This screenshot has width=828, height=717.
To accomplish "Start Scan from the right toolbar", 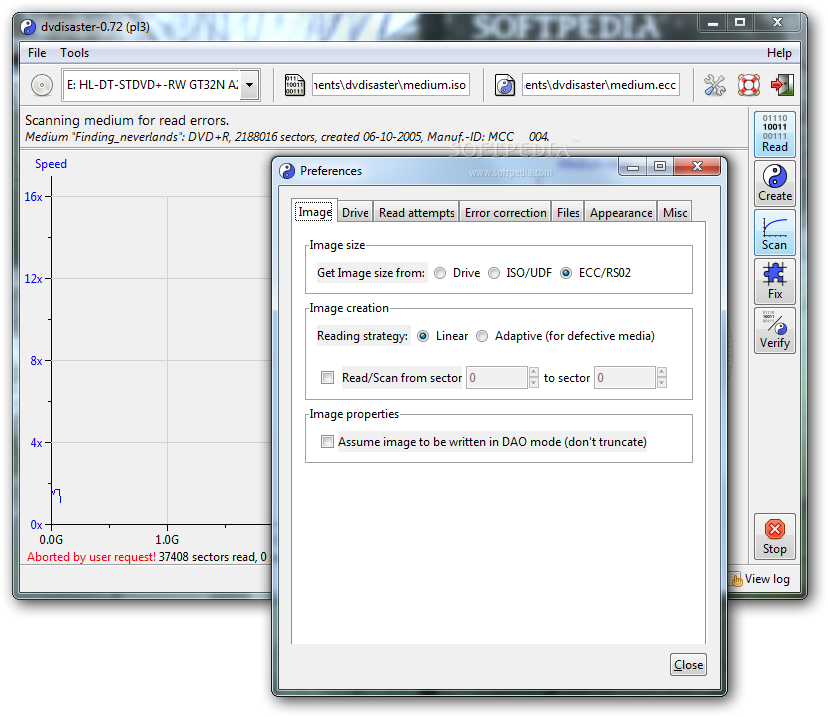I will click(x=775, y=232).
